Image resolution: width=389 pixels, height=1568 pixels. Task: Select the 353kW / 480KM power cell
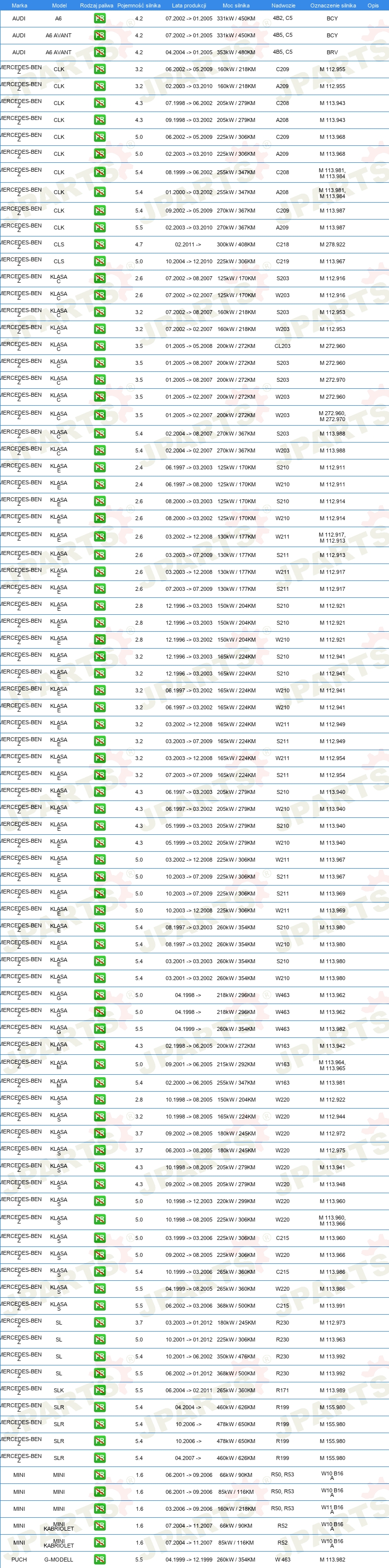(x=236, y=52)
